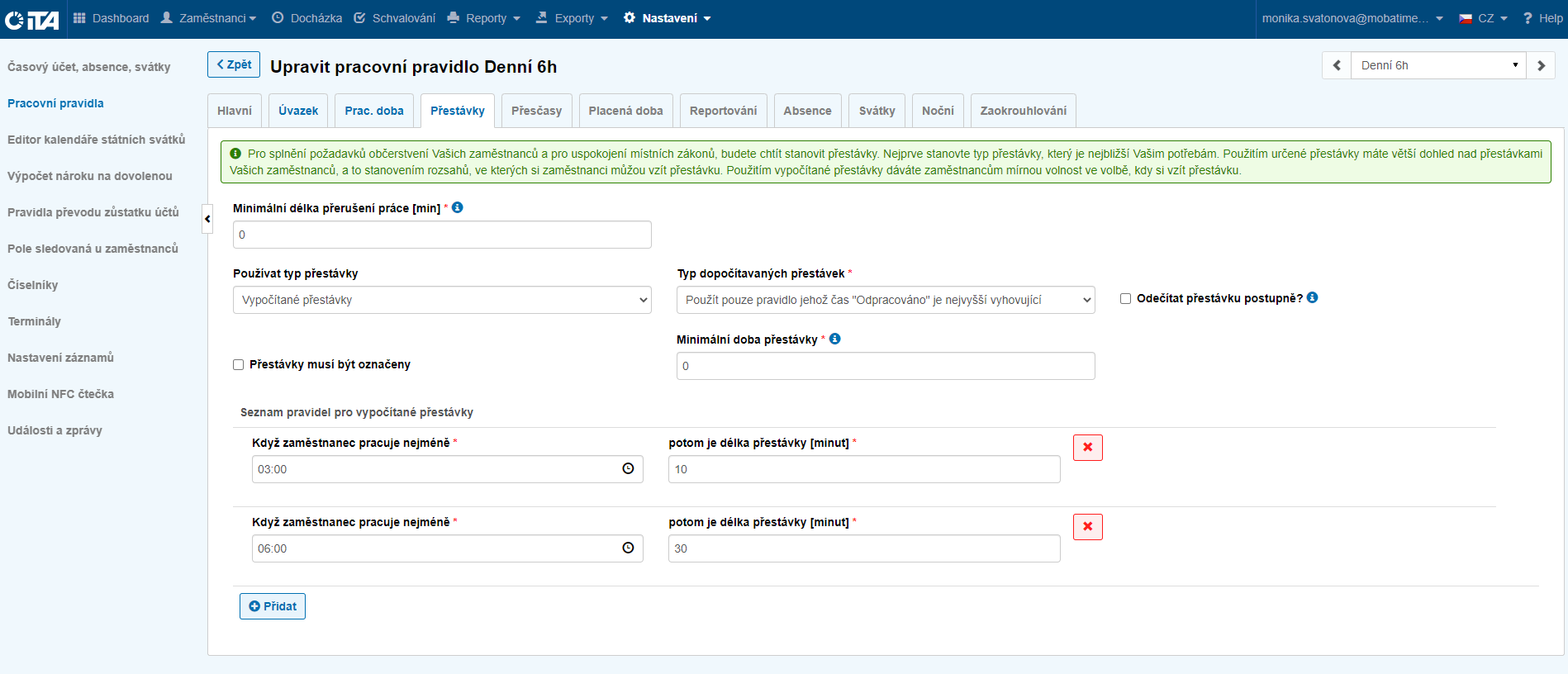Enable Odečítat přestávku postupně checkbox
Screen dimensions: 1568x674
pyautogui.click(x=1125, y=298)
